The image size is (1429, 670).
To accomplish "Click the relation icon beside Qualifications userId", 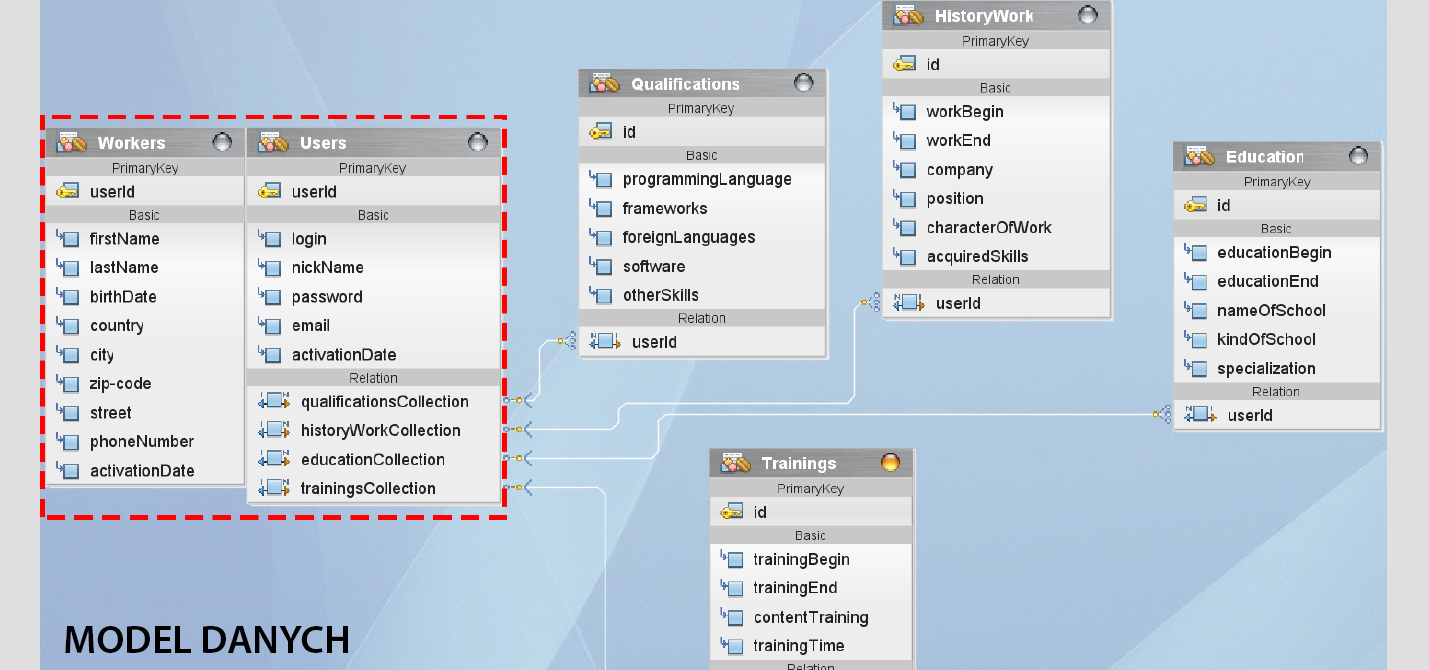I will pos(605,342).
